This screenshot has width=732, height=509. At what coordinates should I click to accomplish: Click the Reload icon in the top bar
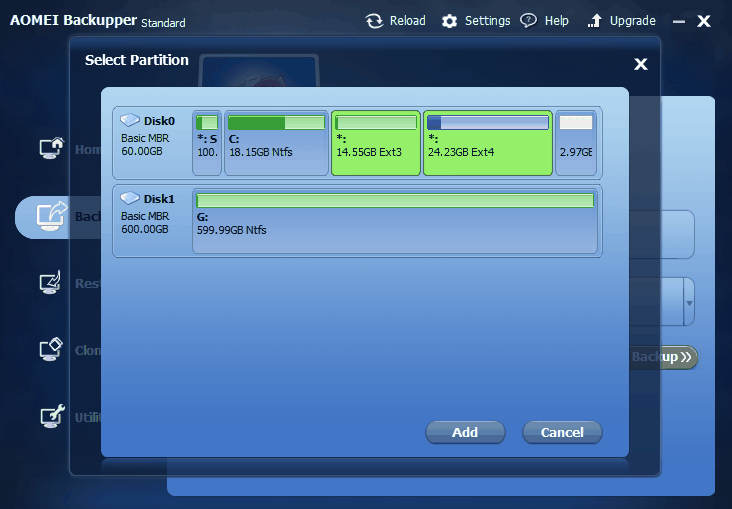click(x=374, y=21)
